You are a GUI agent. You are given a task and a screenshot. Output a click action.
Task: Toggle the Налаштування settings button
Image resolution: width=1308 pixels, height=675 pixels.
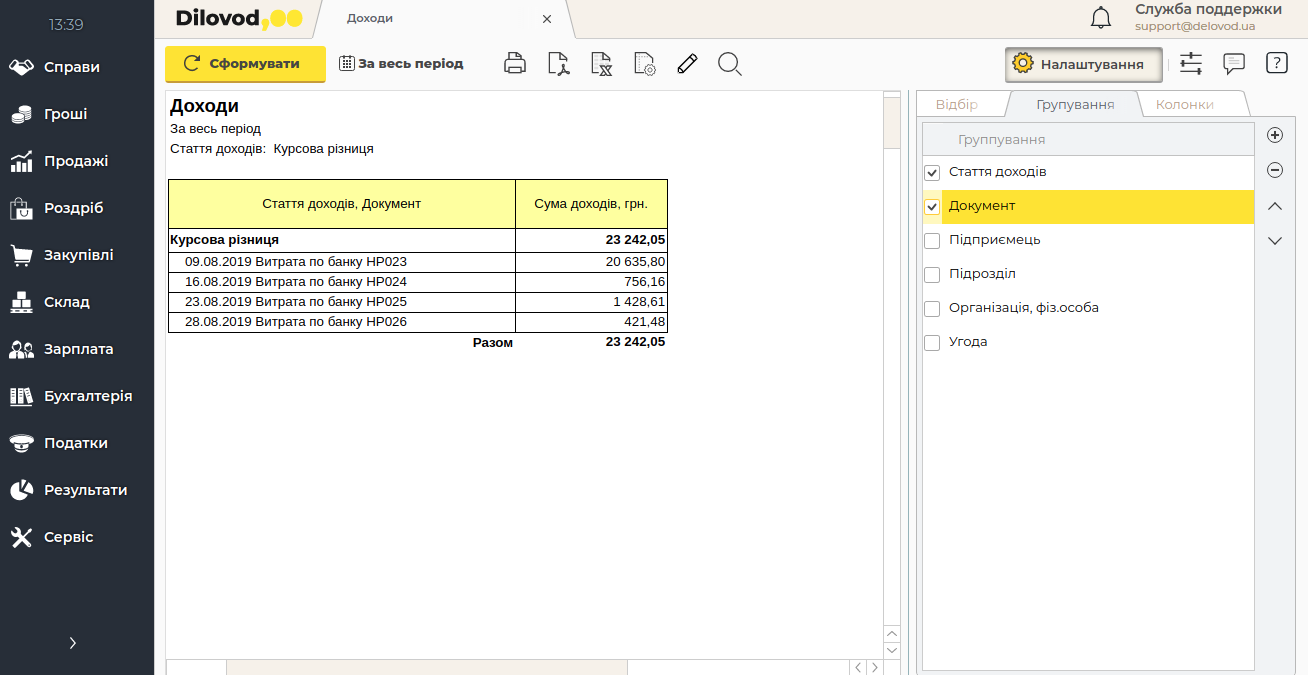pyautogui.click(x=1083, y=64)
